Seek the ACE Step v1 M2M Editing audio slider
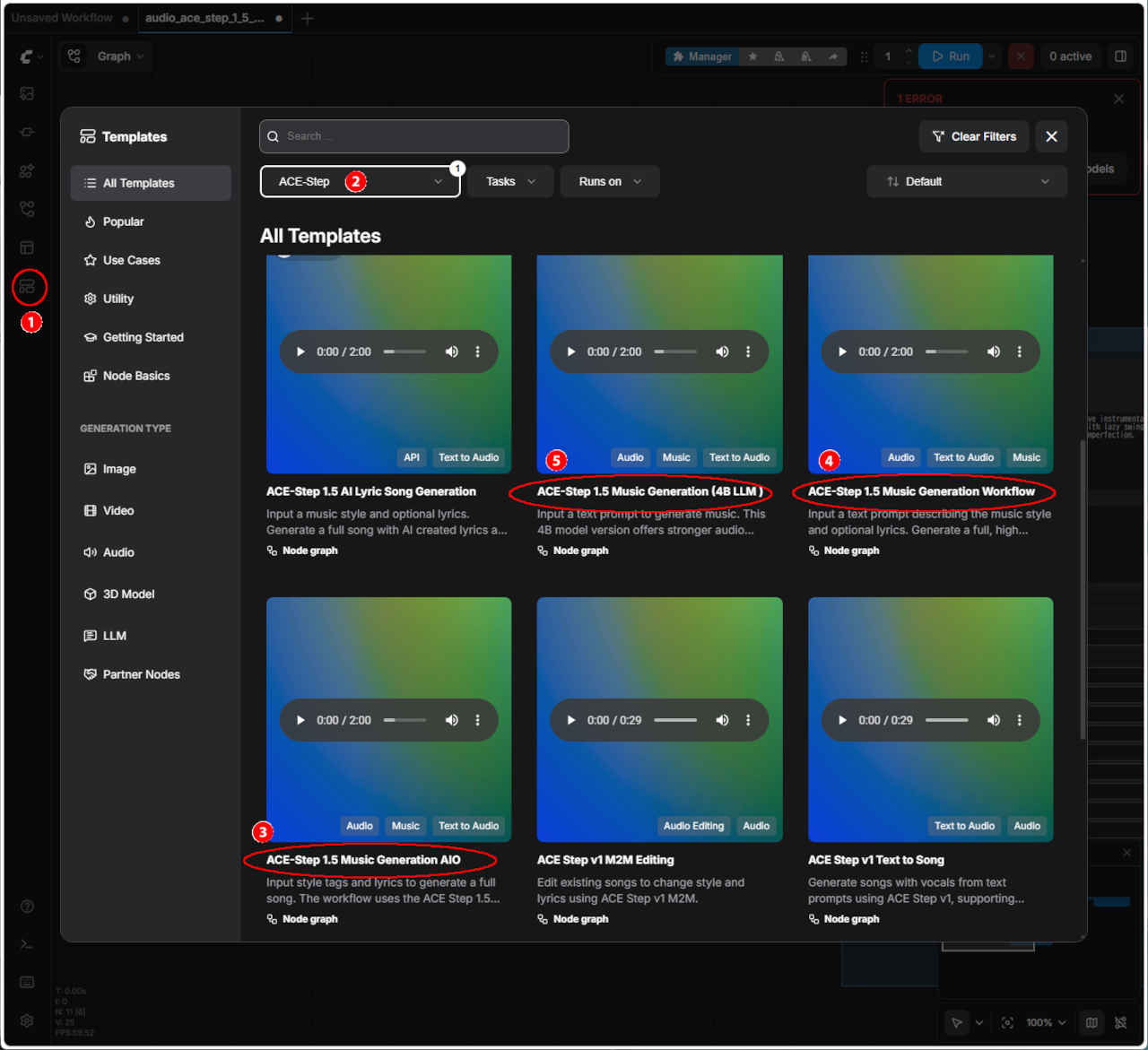The image size is (1148, 1050). [675, 720]
